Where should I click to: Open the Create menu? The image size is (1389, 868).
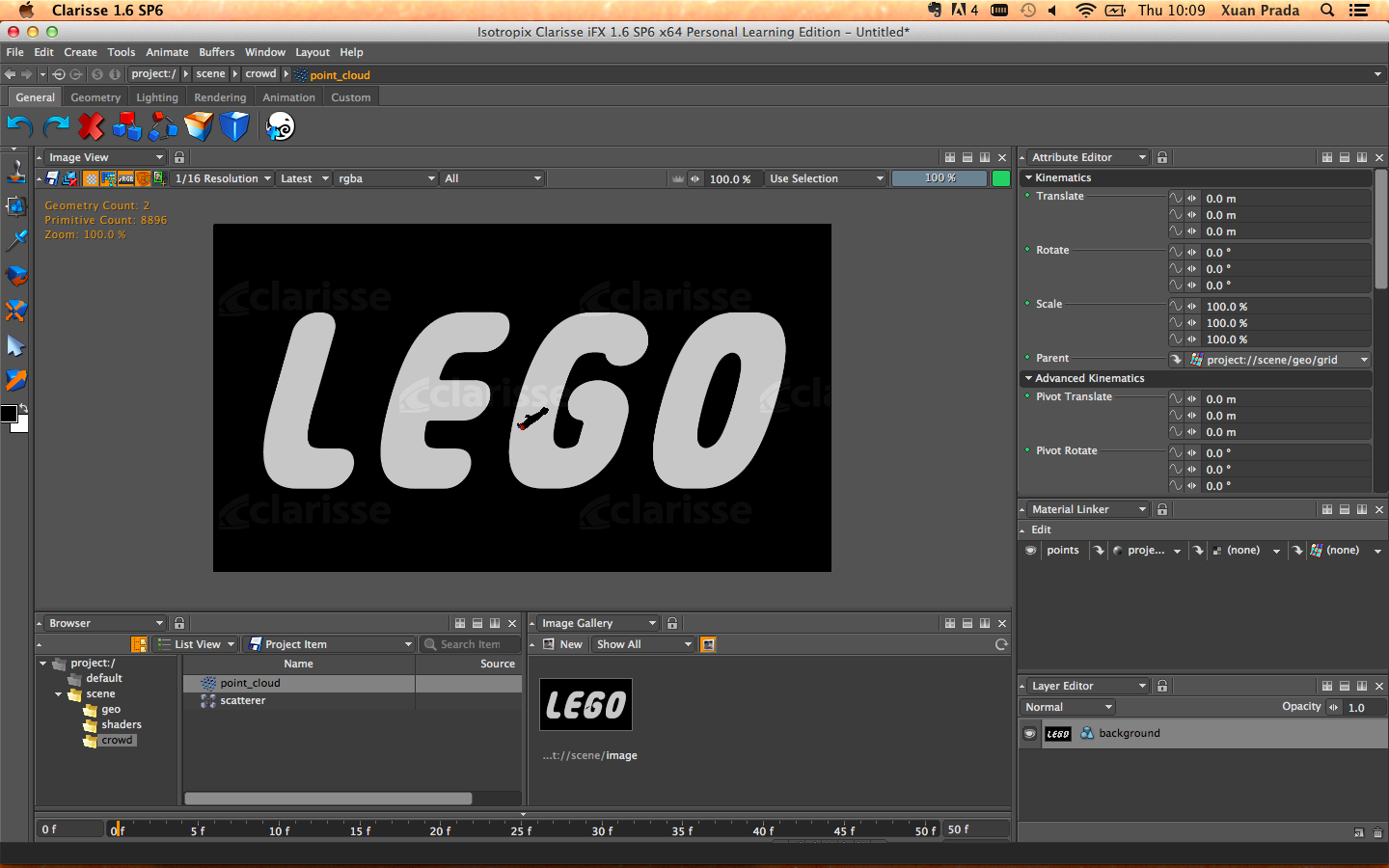point(80,52)
